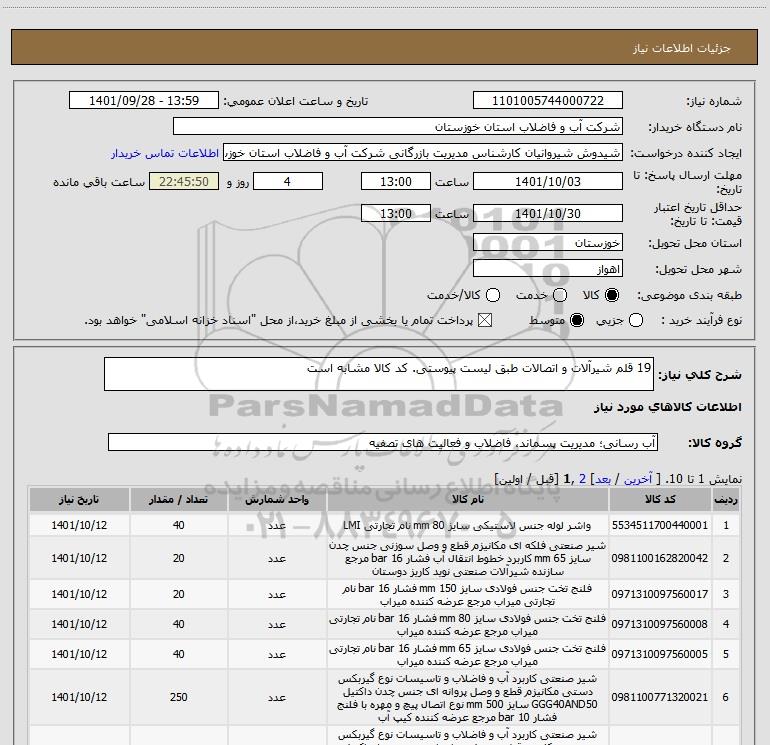Open results page 2 link

point(582,479)
